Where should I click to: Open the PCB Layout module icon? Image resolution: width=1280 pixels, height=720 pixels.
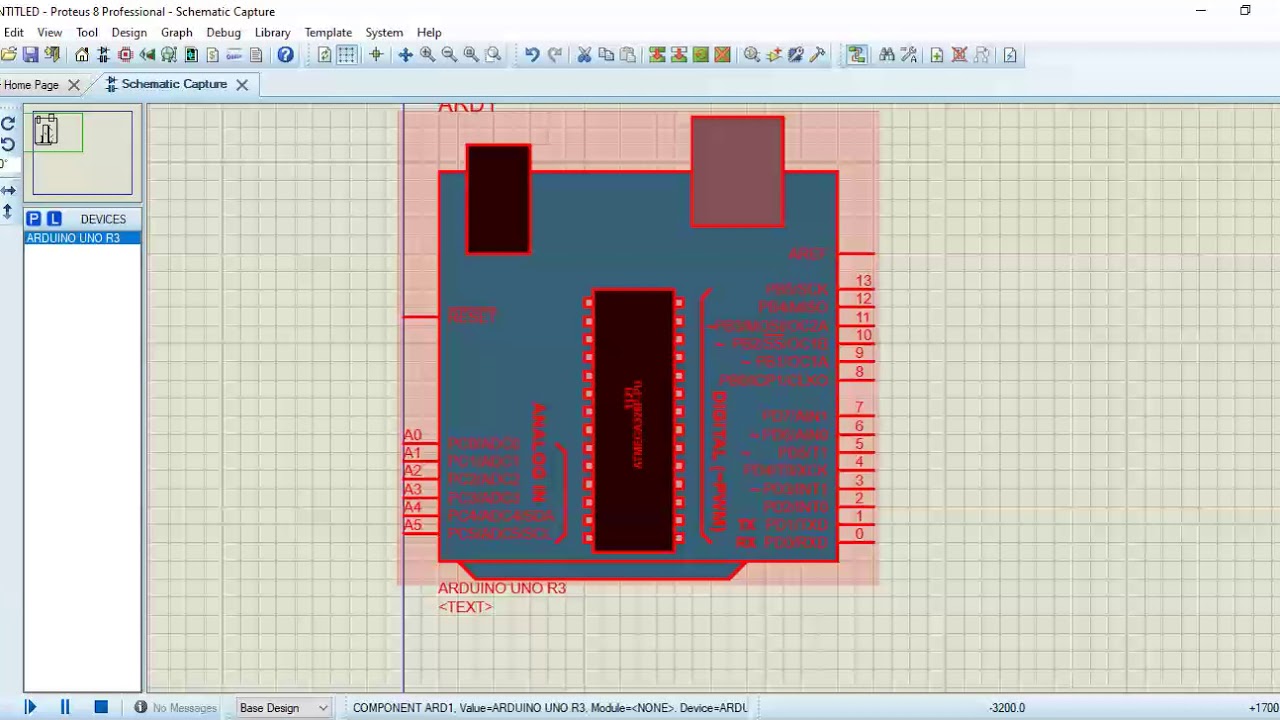coord(125,55)
